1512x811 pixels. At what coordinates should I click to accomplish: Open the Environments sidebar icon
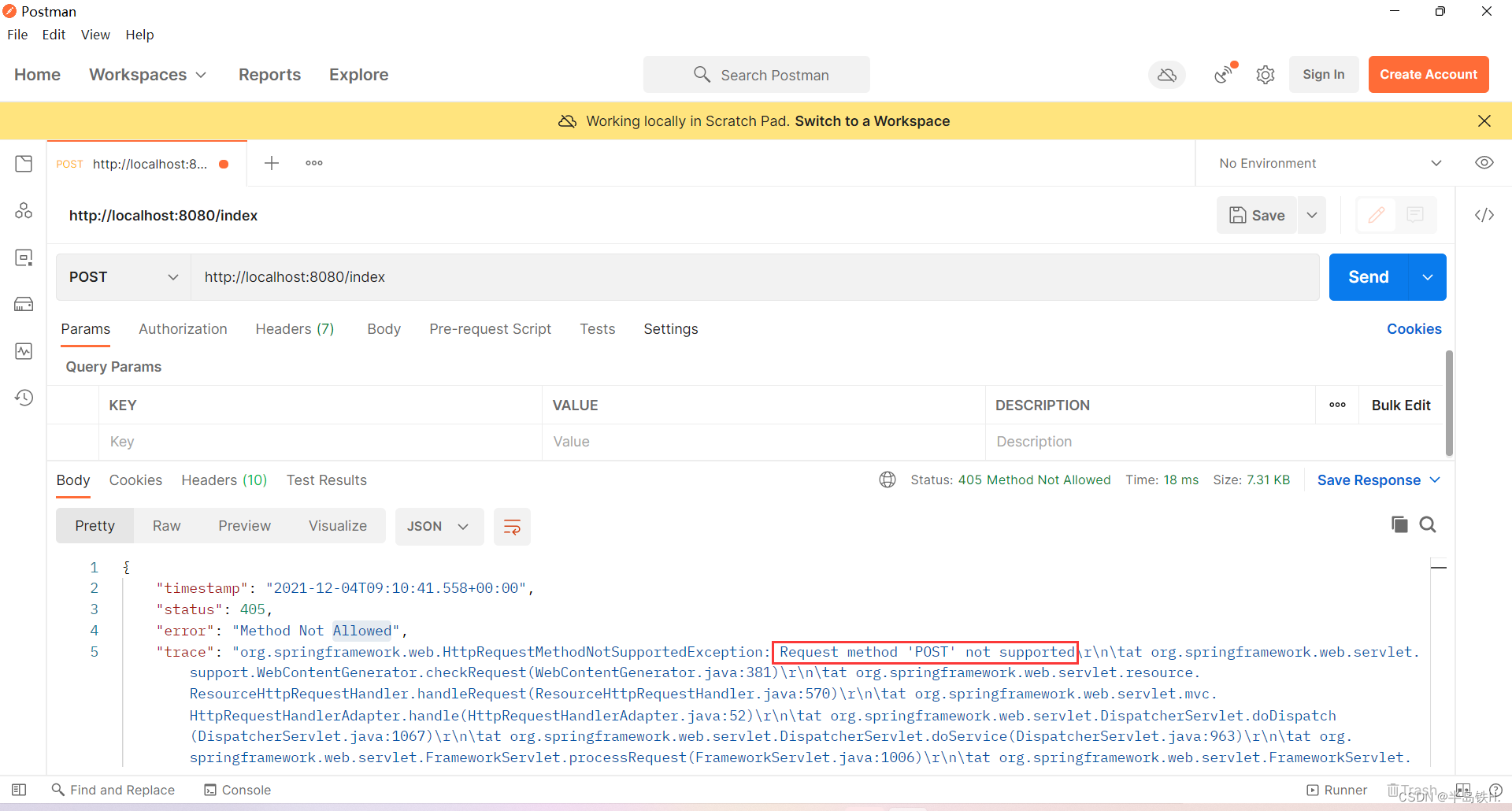tap(24, 257)
